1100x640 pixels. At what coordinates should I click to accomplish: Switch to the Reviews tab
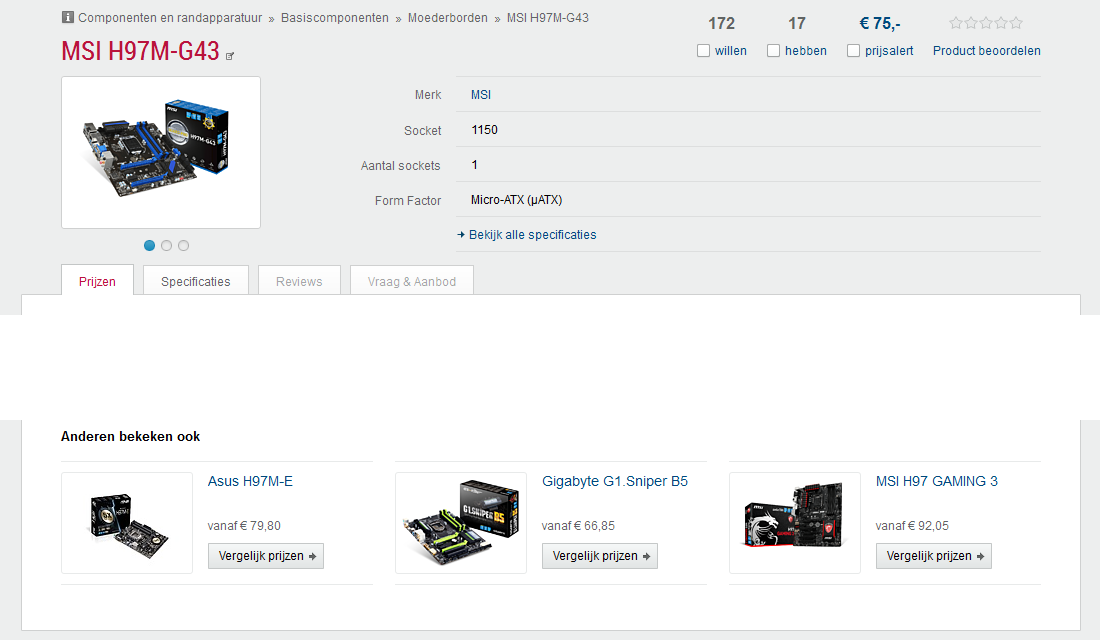coord(300,280)
